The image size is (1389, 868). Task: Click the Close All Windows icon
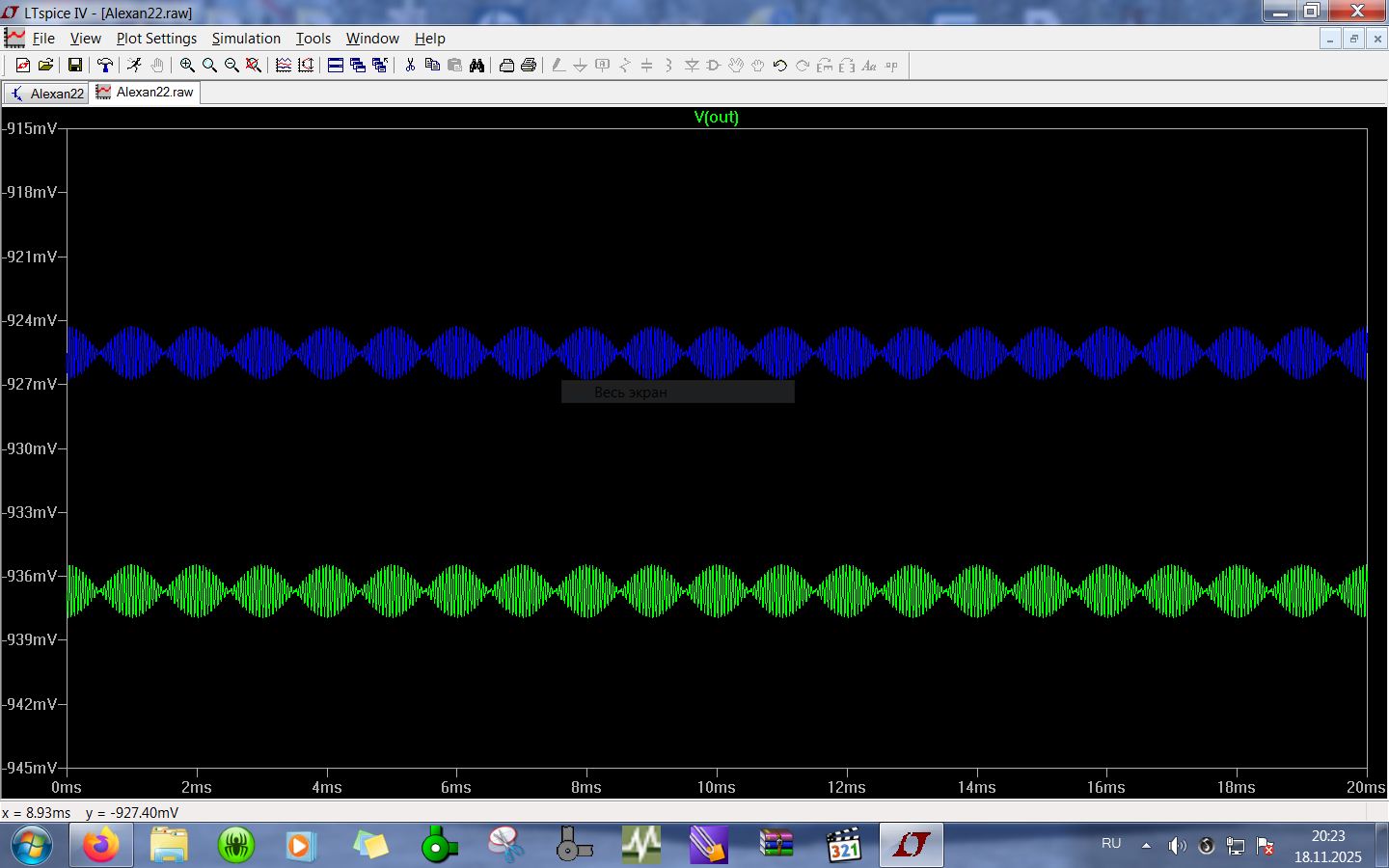(380, 66)
